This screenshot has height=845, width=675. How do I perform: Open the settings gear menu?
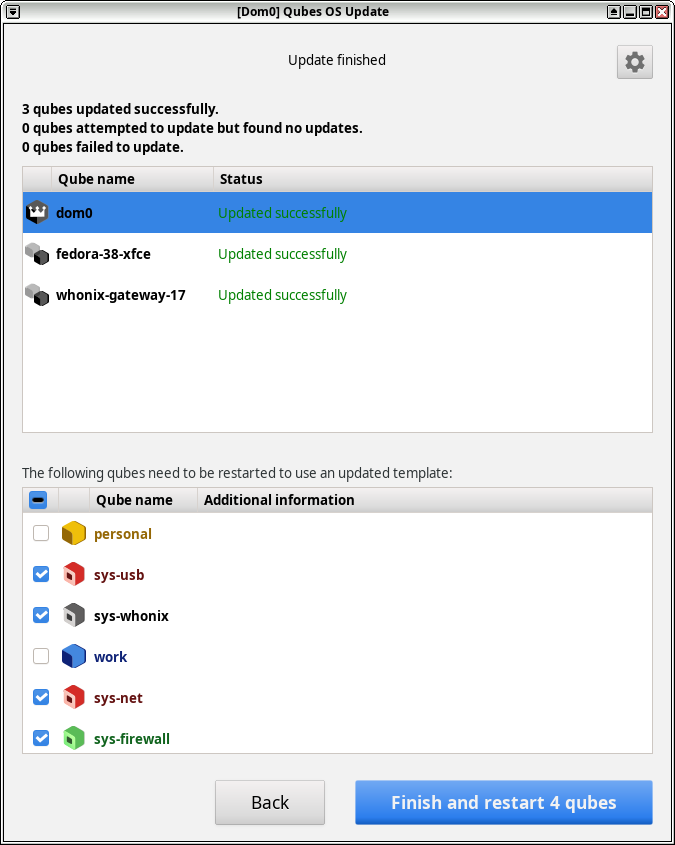[634, 61]
